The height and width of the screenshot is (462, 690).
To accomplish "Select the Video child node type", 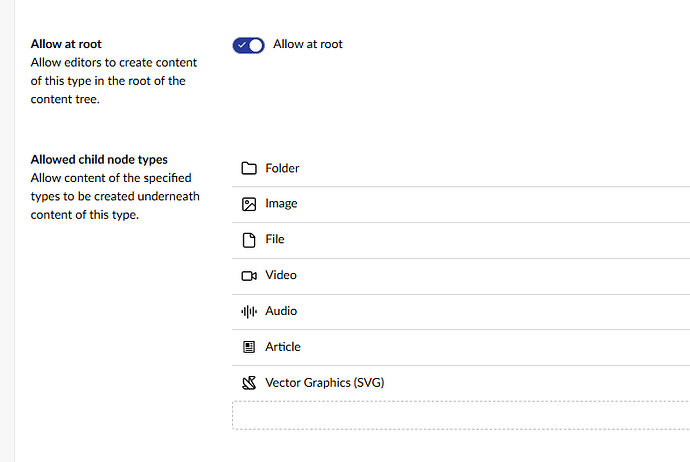I will [461, 276].
